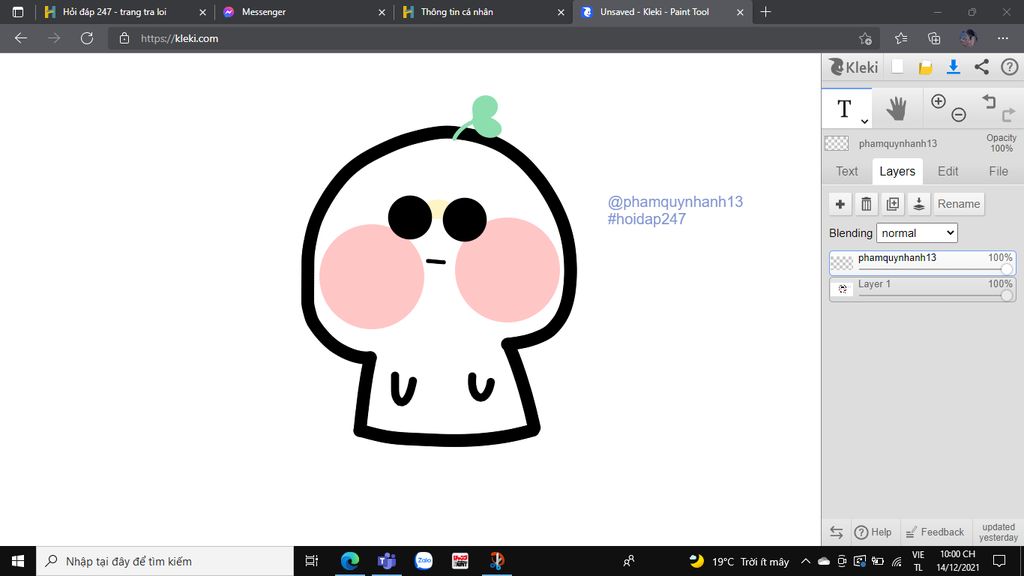Open the Windows notification center

tap(999, 561)
